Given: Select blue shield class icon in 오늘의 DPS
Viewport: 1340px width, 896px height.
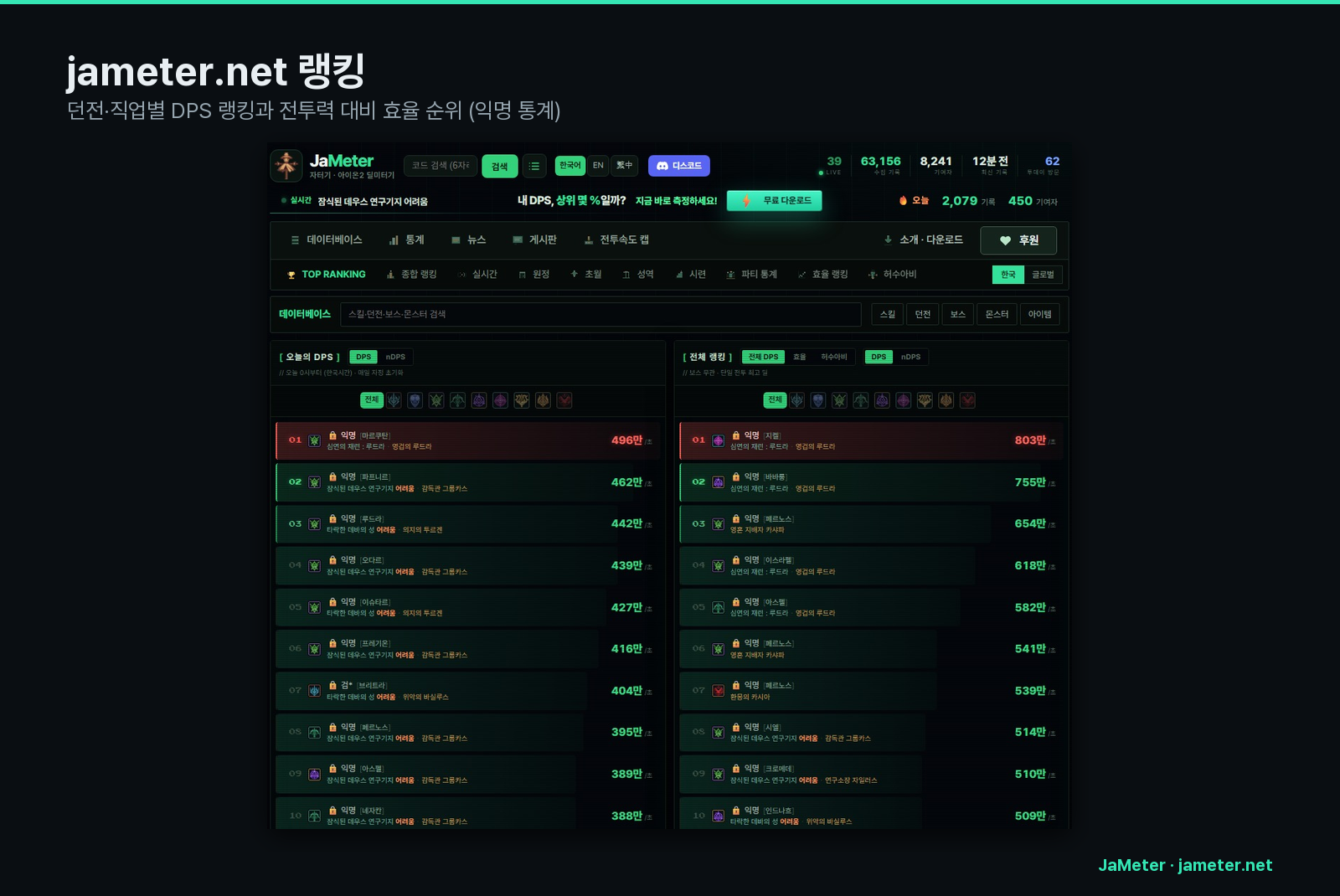Looking at the screenshot, I should (x=415, y=400).
